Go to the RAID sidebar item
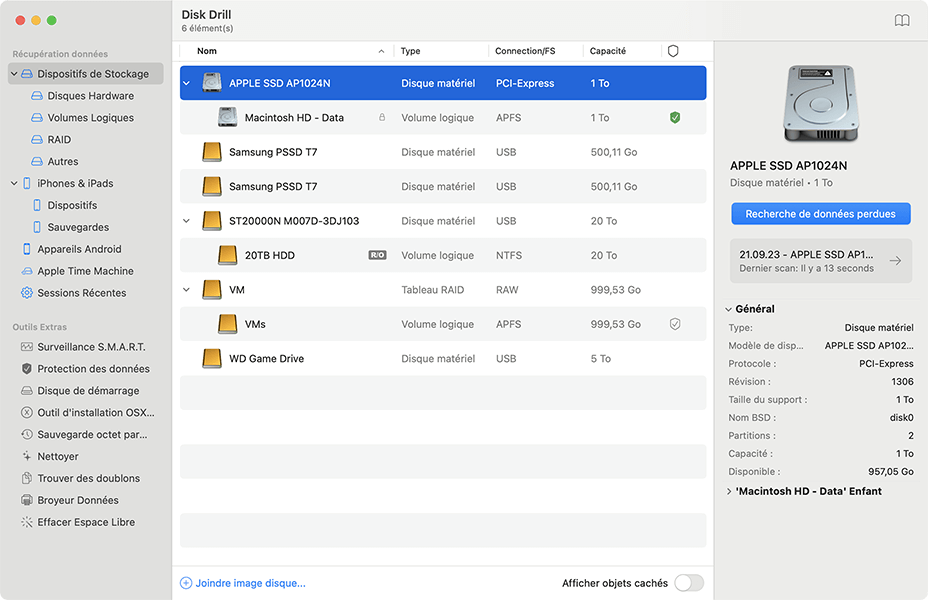Screen dimensions: 928x600 point(59,140)
